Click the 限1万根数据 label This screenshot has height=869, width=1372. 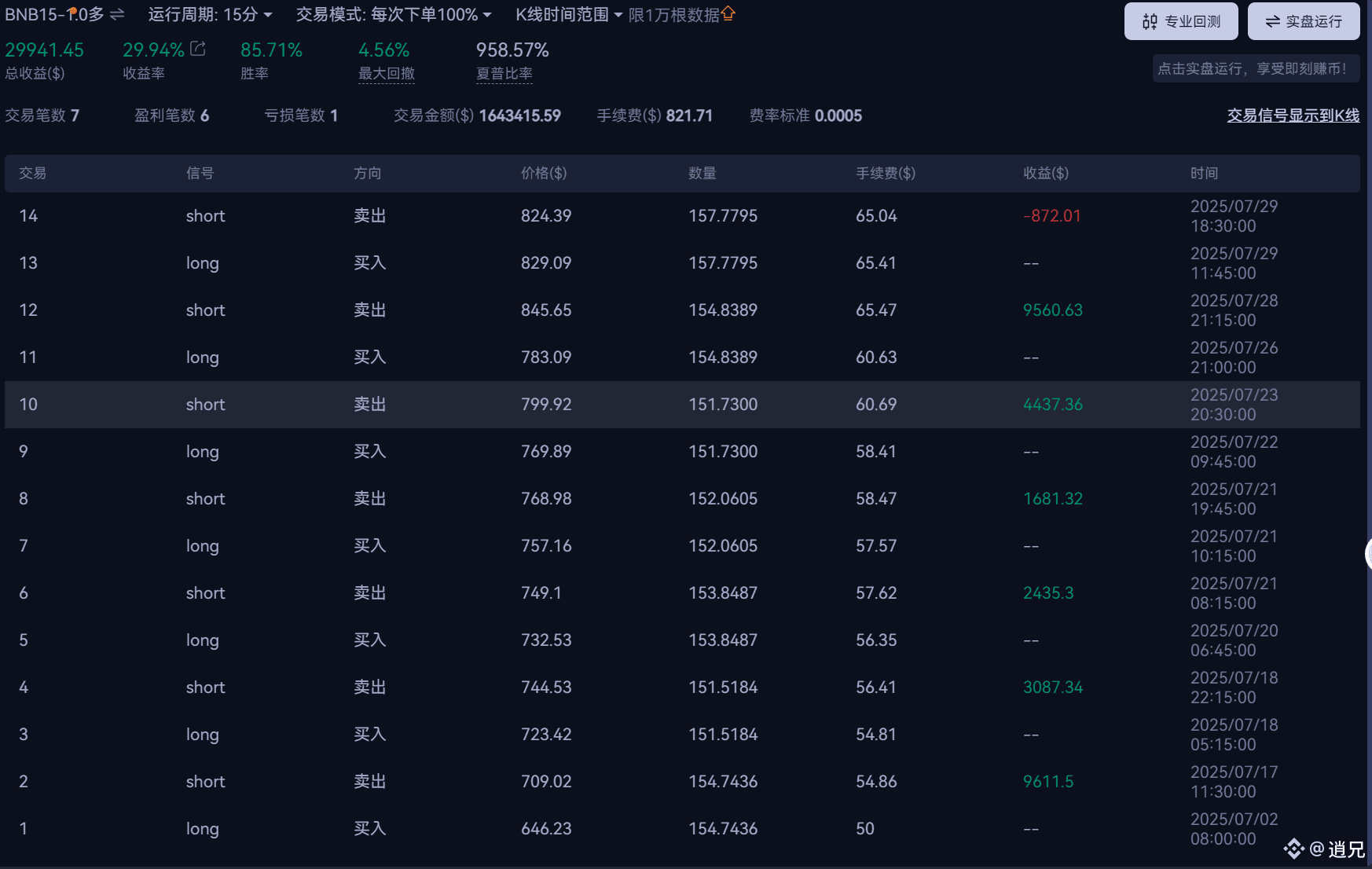click(x=673, y=14)
